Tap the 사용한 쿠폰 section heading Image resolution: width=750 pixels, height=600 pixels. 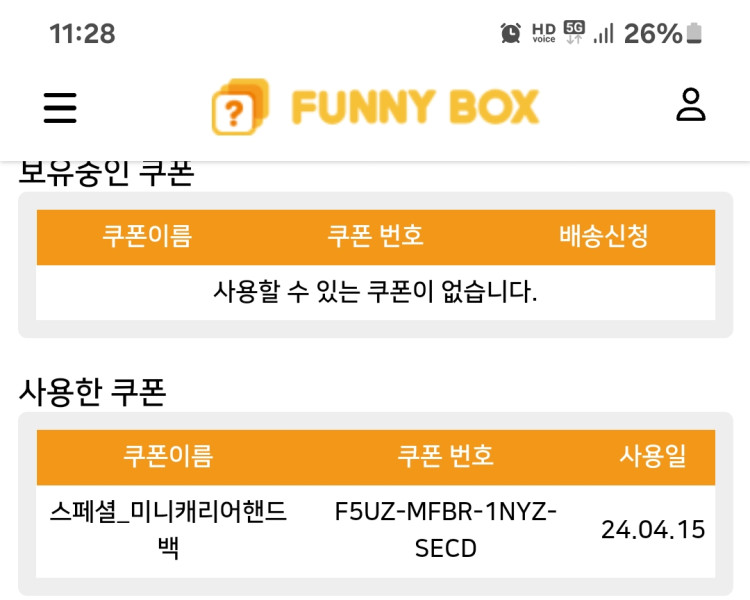pos(92,392)
